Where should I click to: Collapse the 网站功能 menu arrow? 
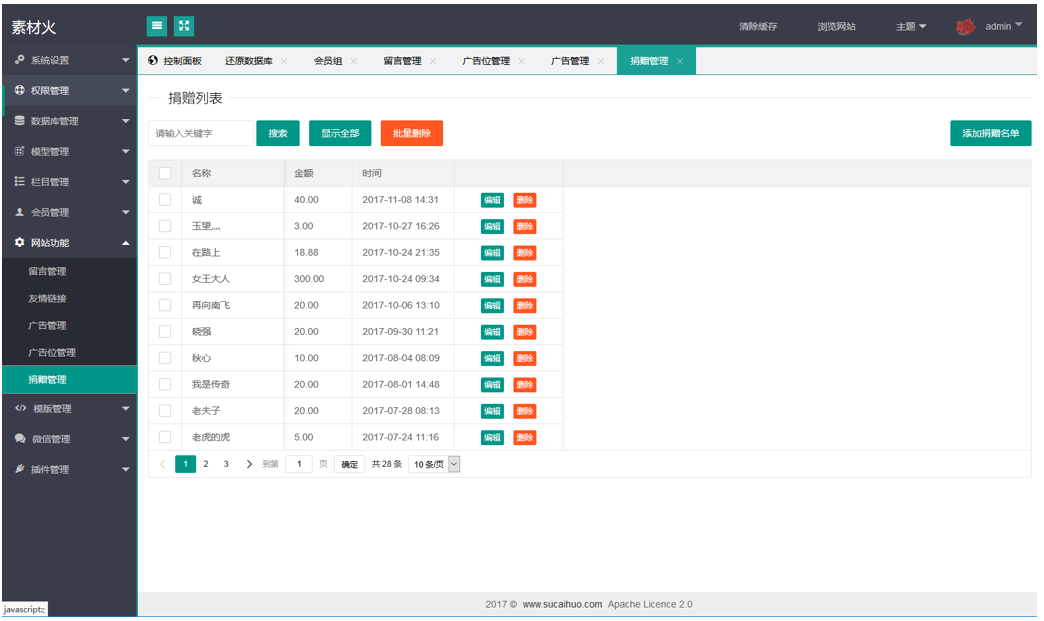[126, 243]
